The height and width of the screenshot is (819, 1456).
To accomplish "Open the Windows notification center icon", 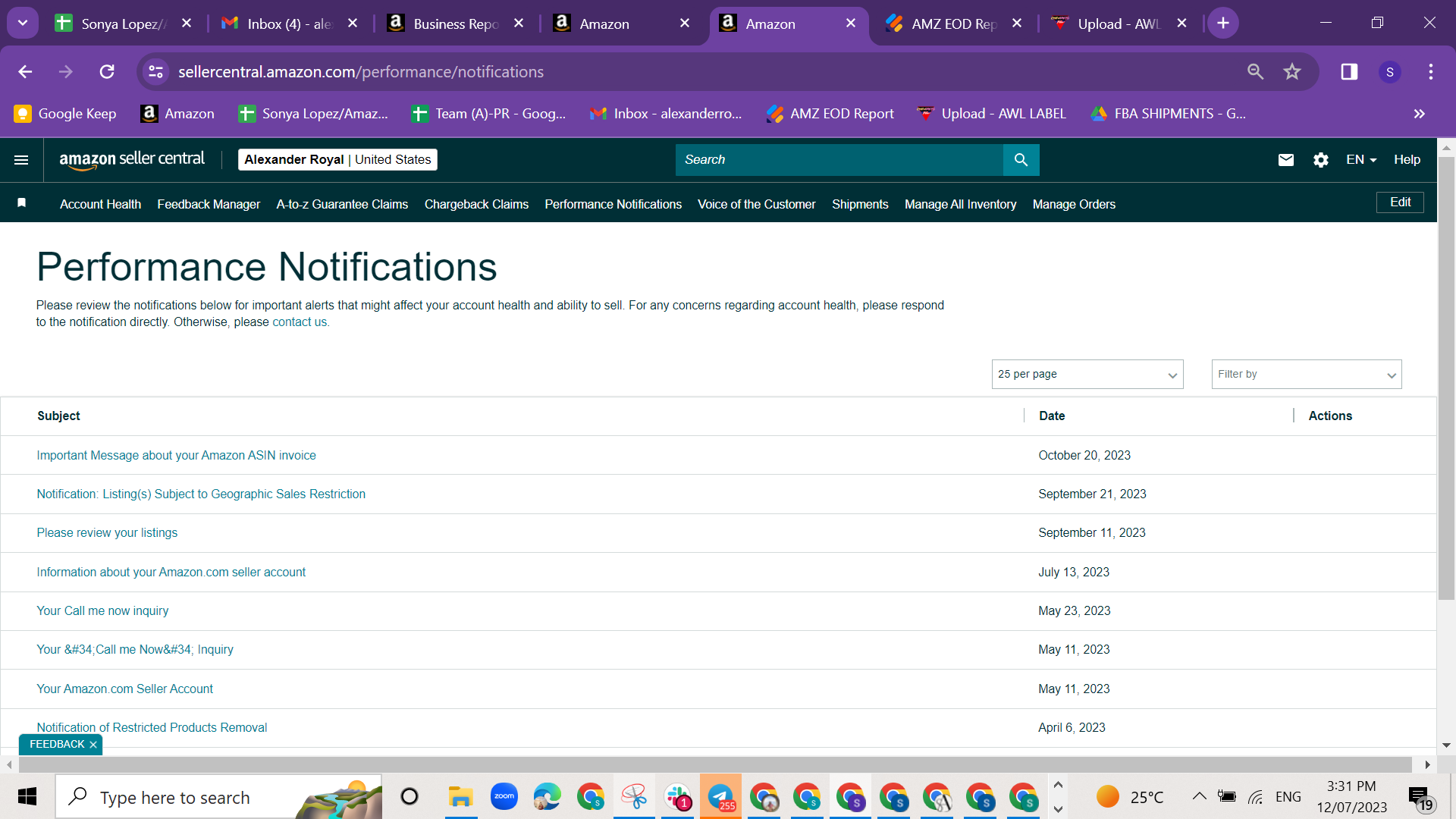I will click(x=1419, y=797).
